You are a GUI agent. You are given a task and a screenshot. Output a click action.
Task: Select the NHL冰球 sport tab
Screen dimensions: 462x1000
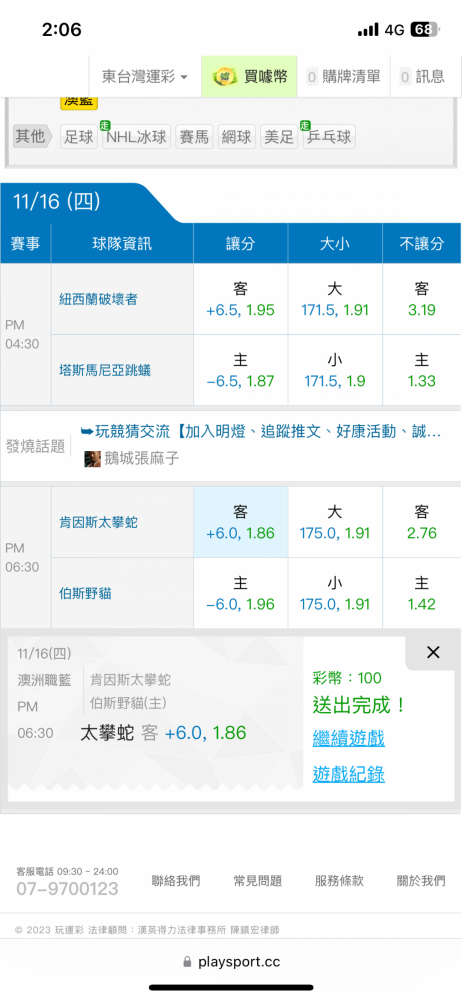(137, 136)
